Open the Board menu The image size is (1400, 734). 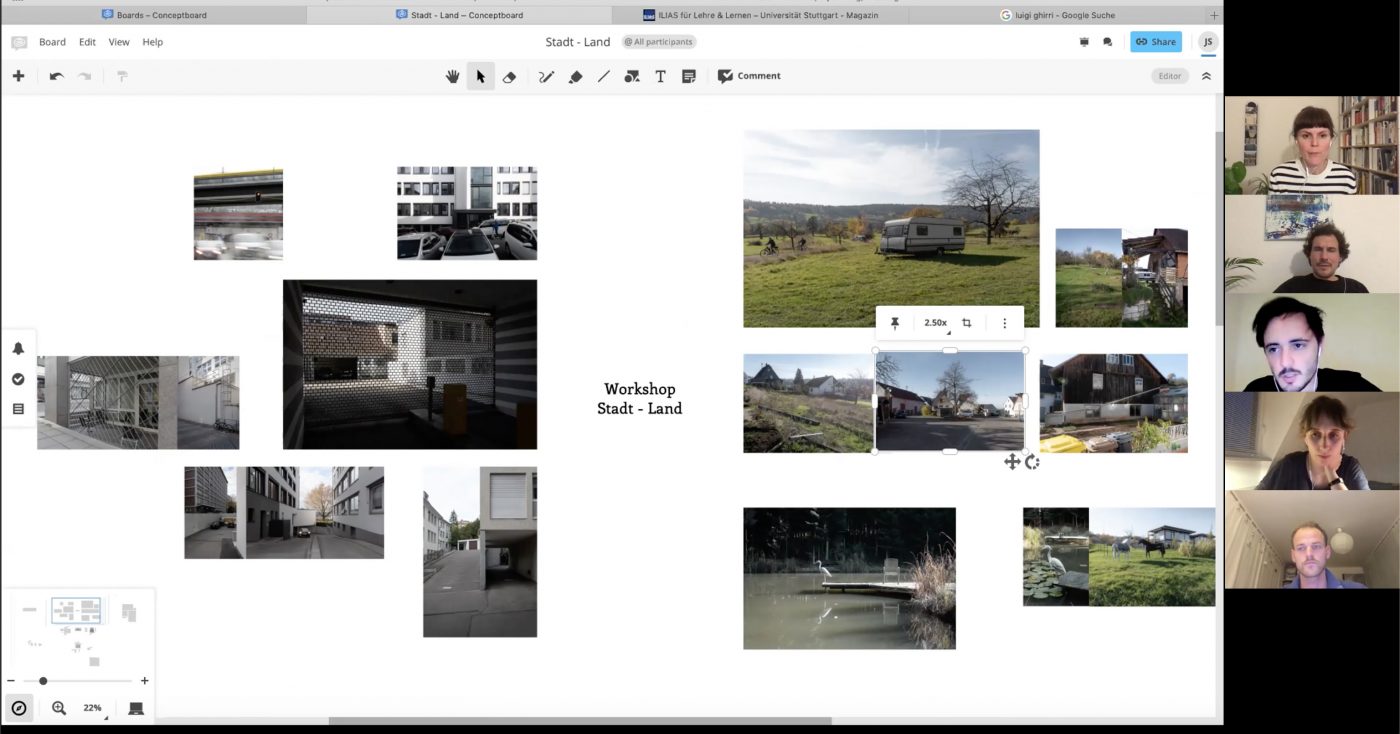52,42
